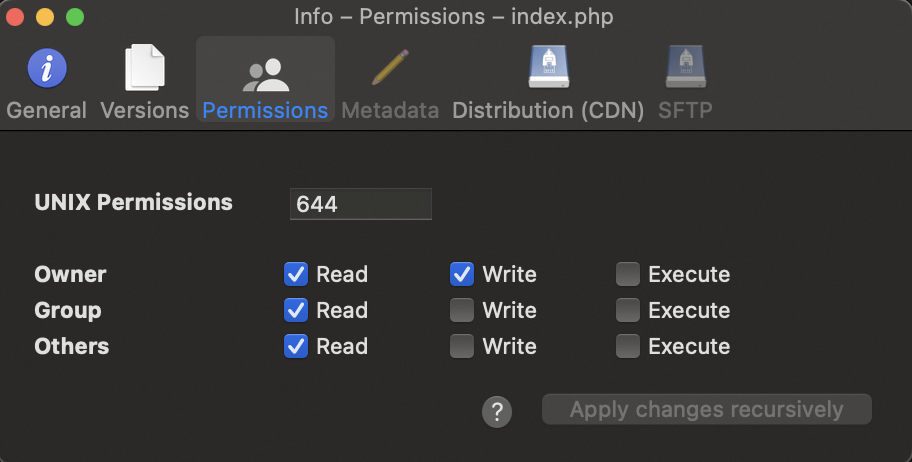Click the Metadata pencil icon
Viewport: 912px width, 462px height.
click(x=390, y=68)
